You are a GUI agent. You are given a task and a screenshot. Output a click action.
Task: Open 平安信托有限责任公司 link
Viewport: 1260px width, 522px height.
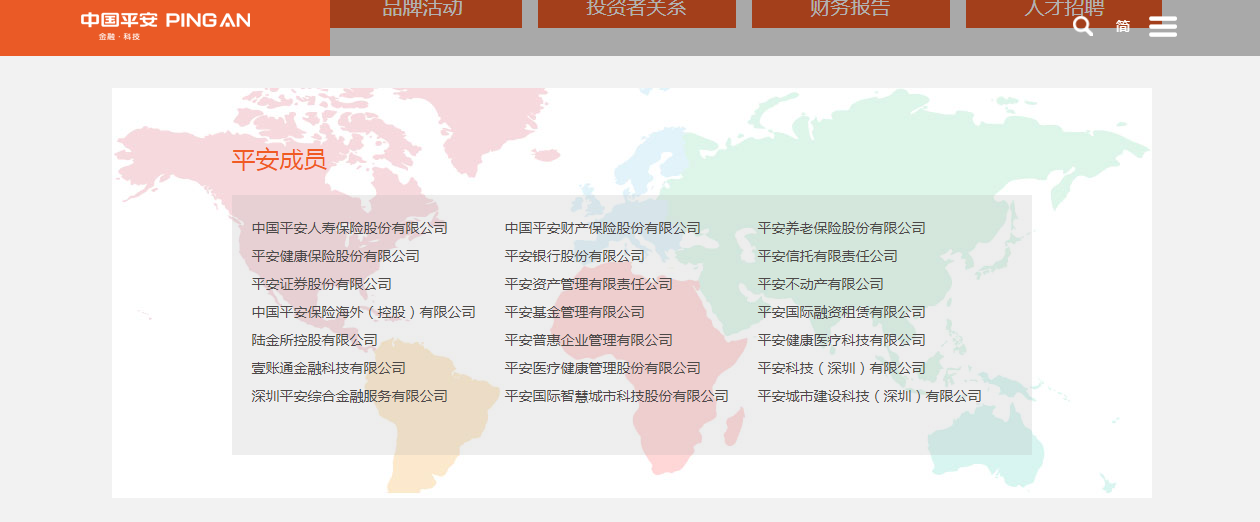[x=828, y=256]
